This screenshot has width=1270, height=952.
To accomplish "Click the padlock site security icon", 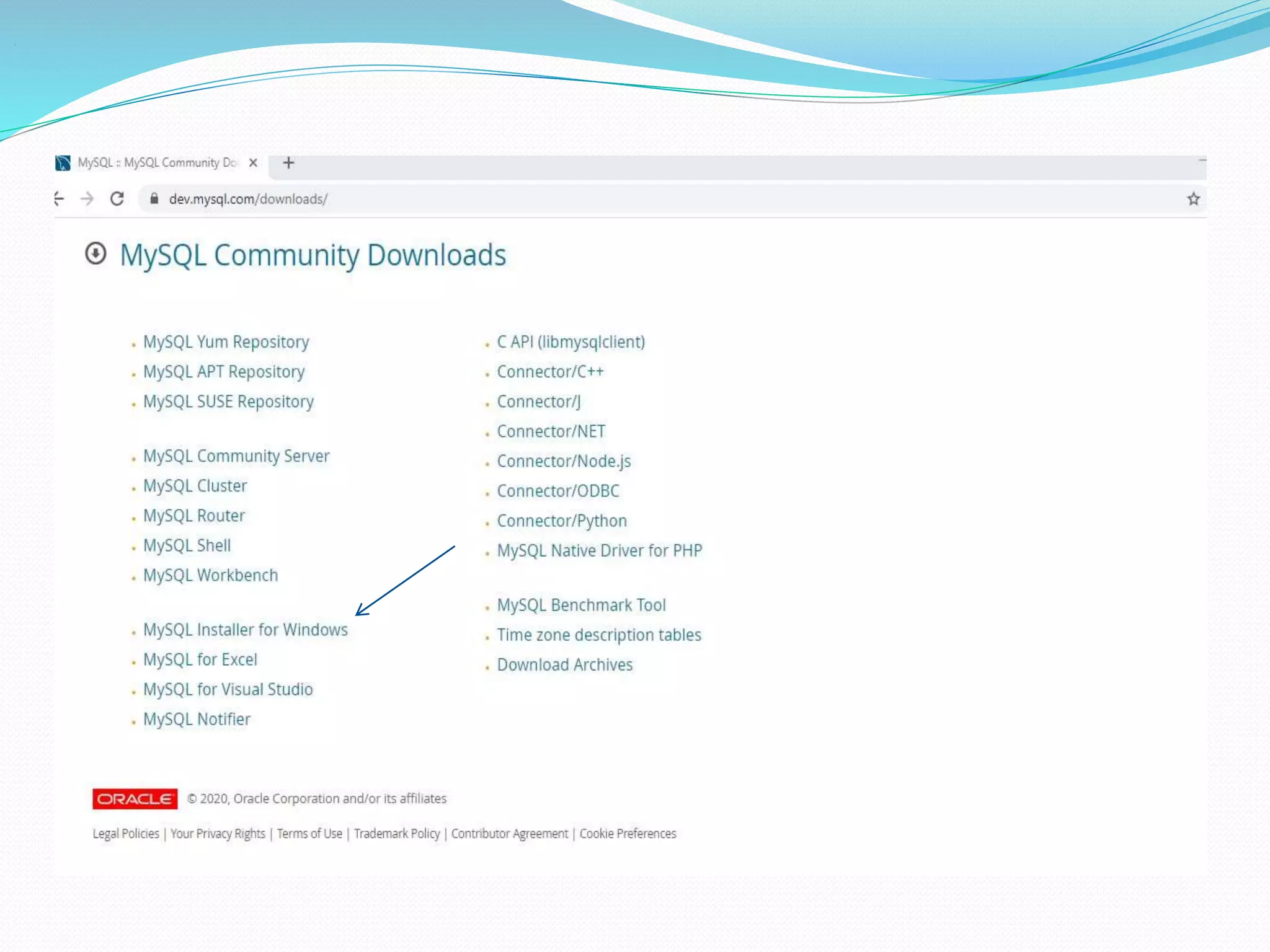I will coord(154,198).
